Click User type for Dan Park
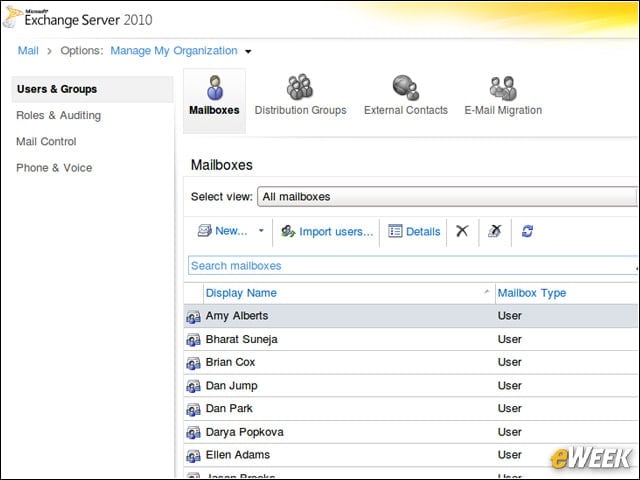Screen dimensions: 640x480 (509, 409)
